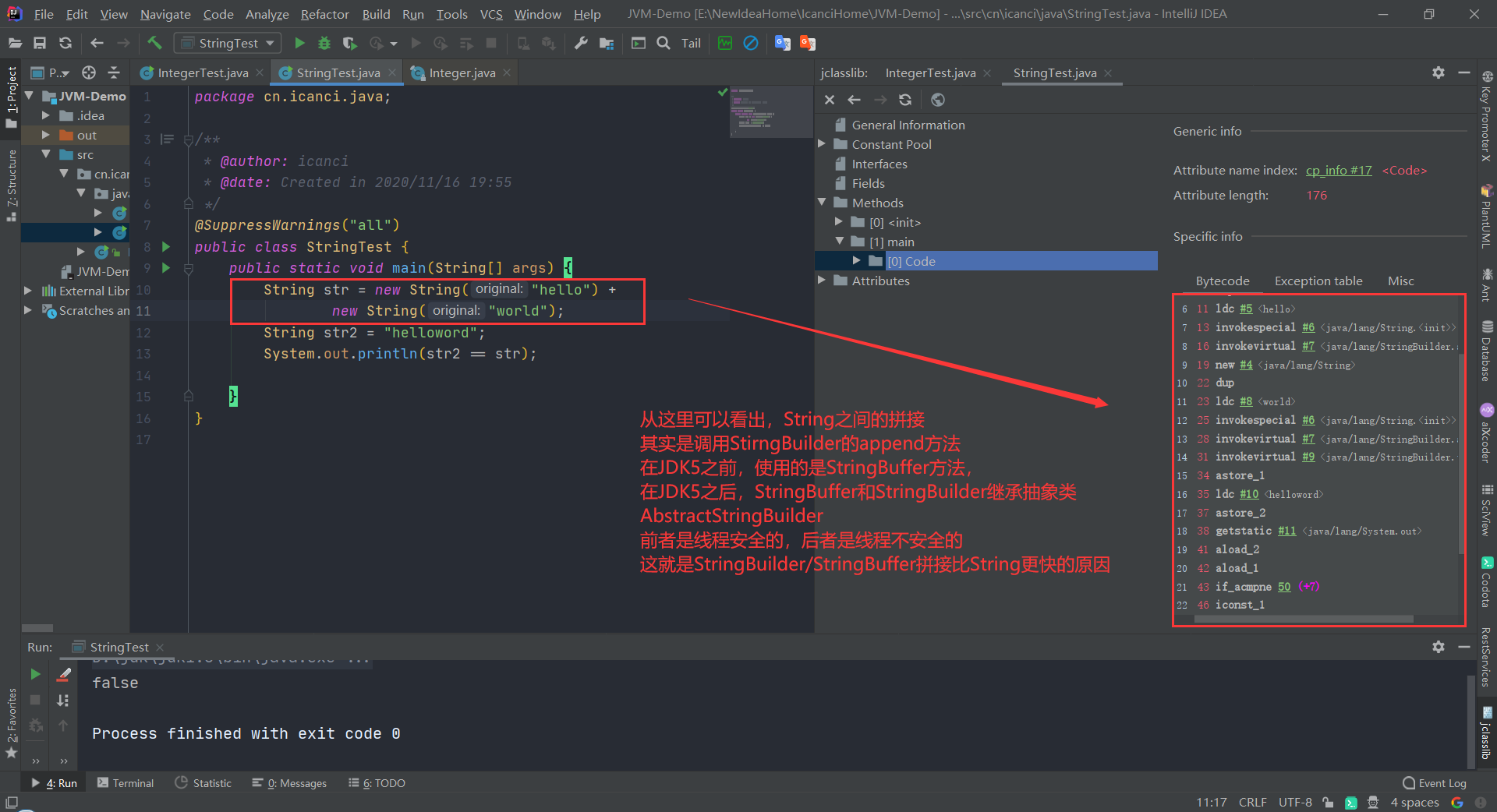
Task: Follow the #5 constant link for hello
Action: (1246, 309)
